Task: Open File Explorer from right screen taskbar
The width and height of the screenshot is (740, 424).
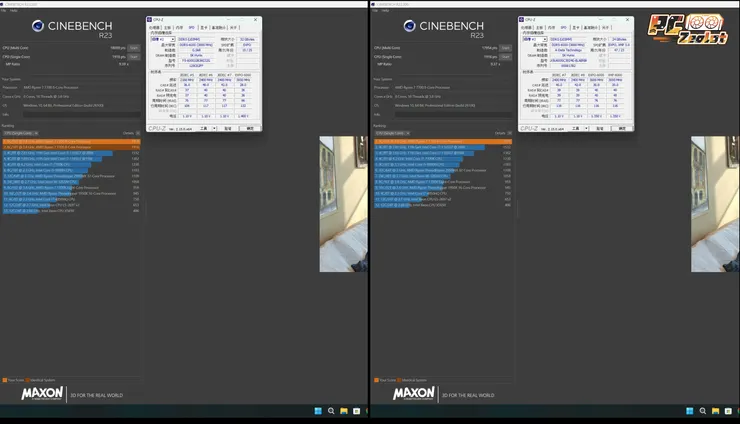Action: pos(715,411)
